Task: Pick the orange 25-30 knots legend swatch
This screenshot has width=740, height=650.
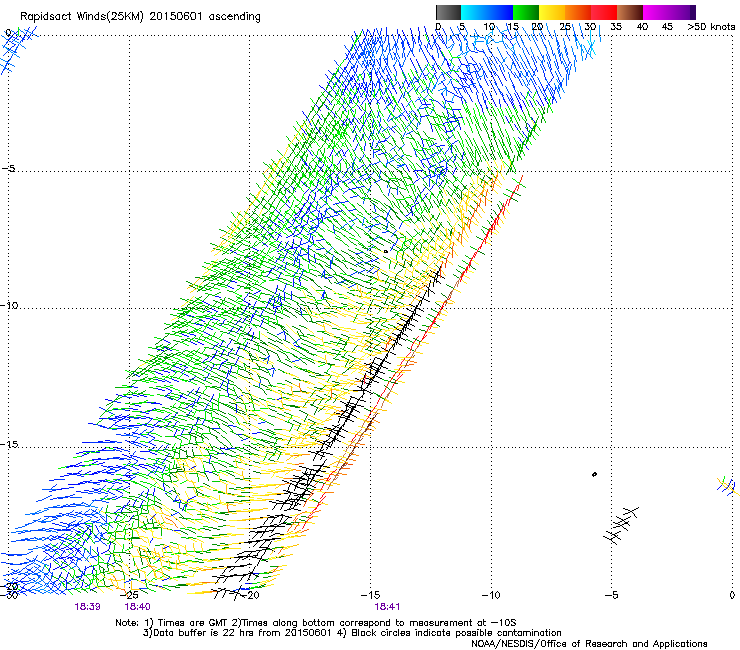Action: [x=578, y=12]
